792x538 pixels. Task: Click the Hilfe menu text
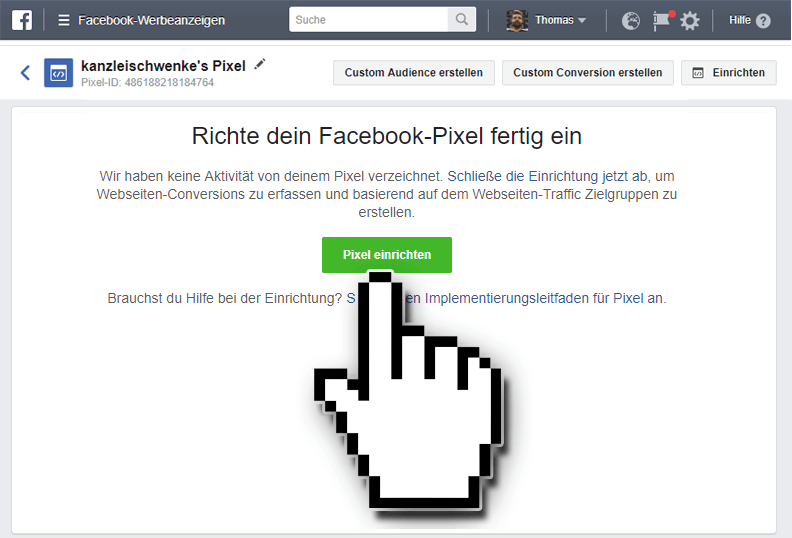(739, 20)
